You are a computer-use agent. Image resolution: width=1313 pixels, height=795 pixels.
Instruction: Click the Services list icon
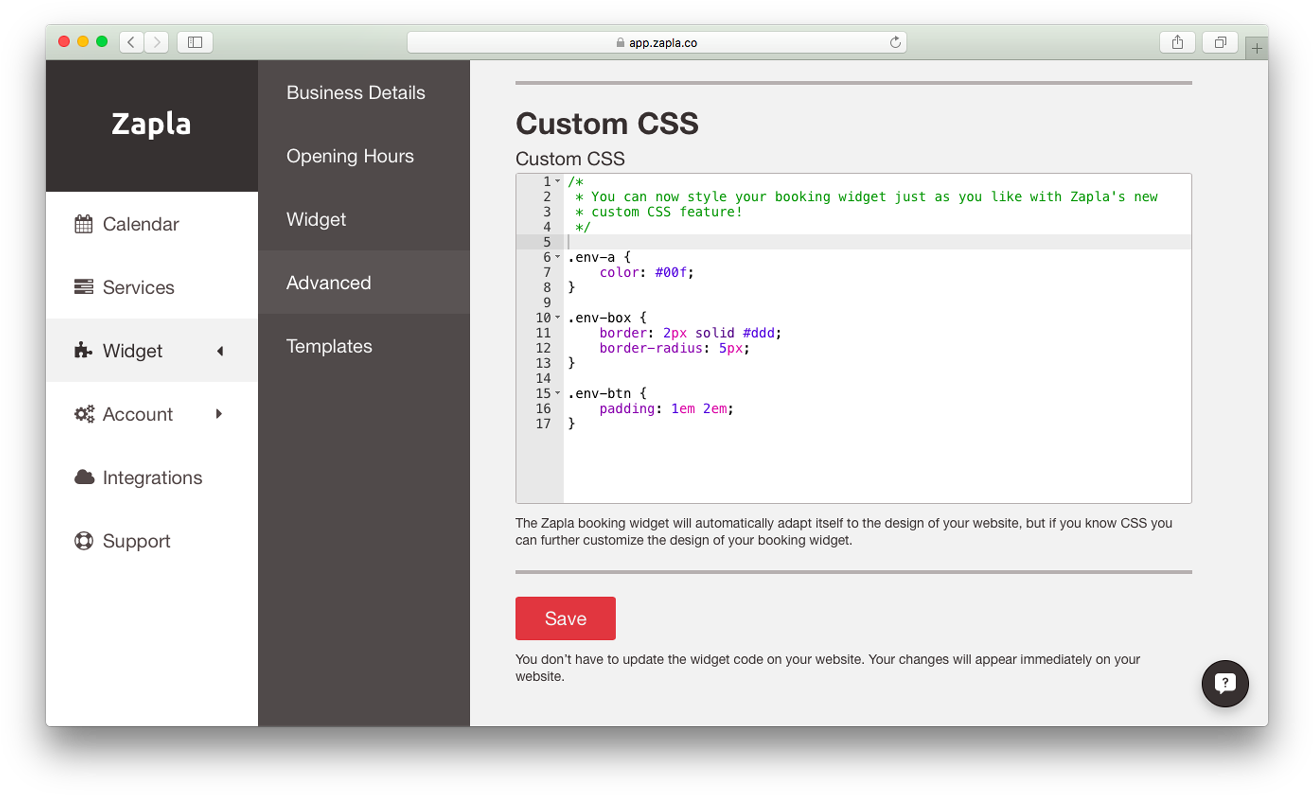tap(84, 287)
